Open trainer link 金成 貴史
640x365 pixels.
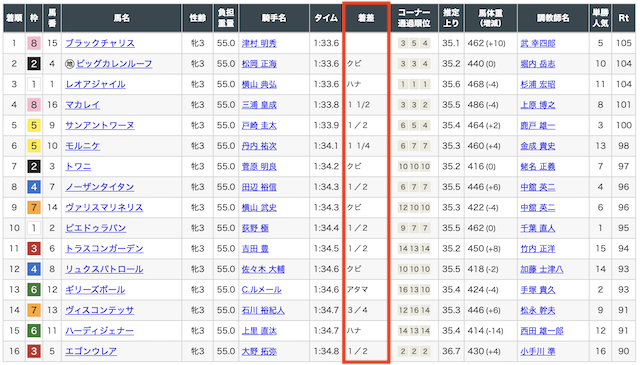pos(538,146)
